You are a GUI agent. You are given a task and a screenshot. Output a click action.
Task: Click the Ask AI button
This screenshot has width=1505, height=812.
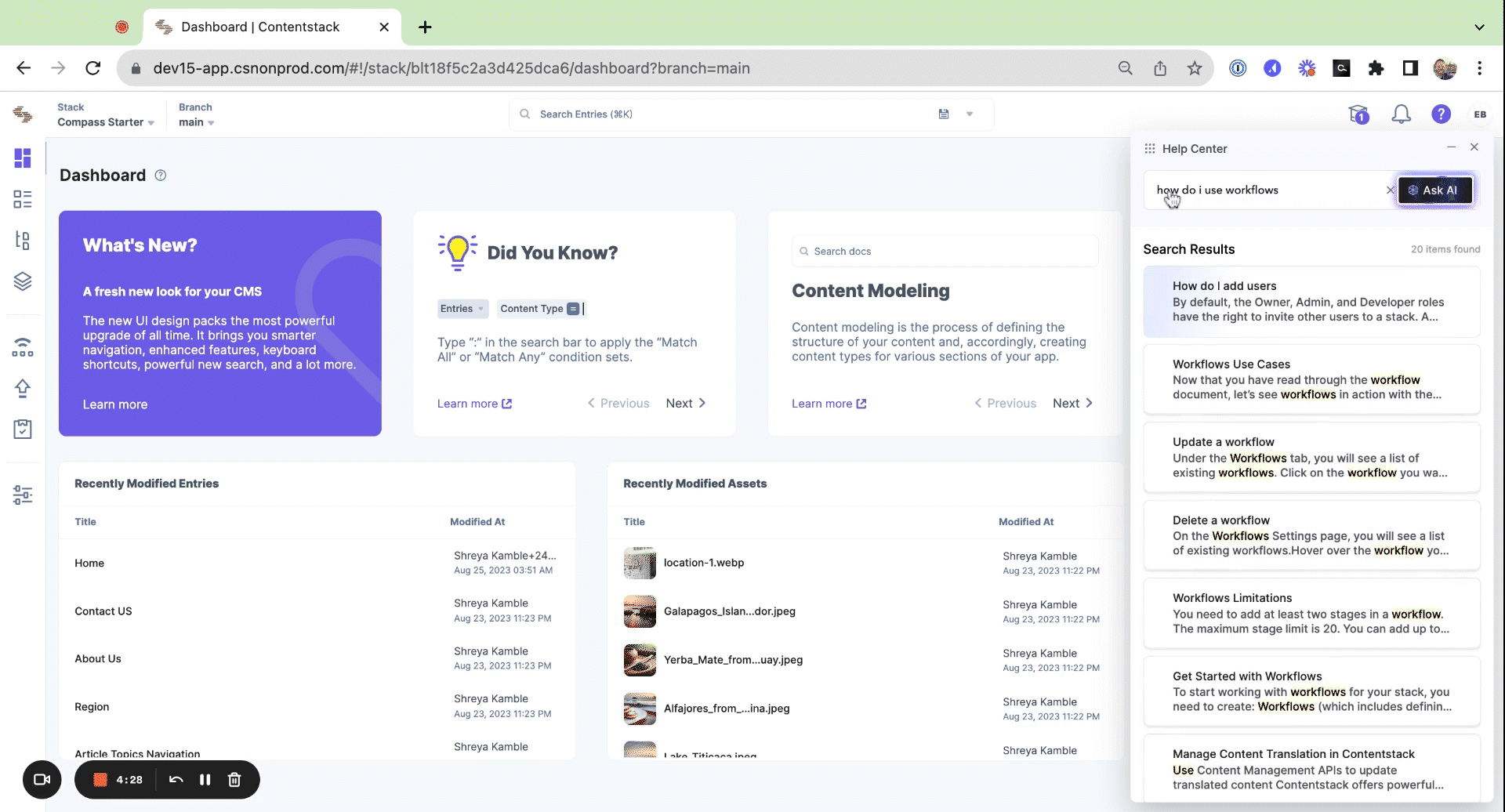[x=1434, y=190]
